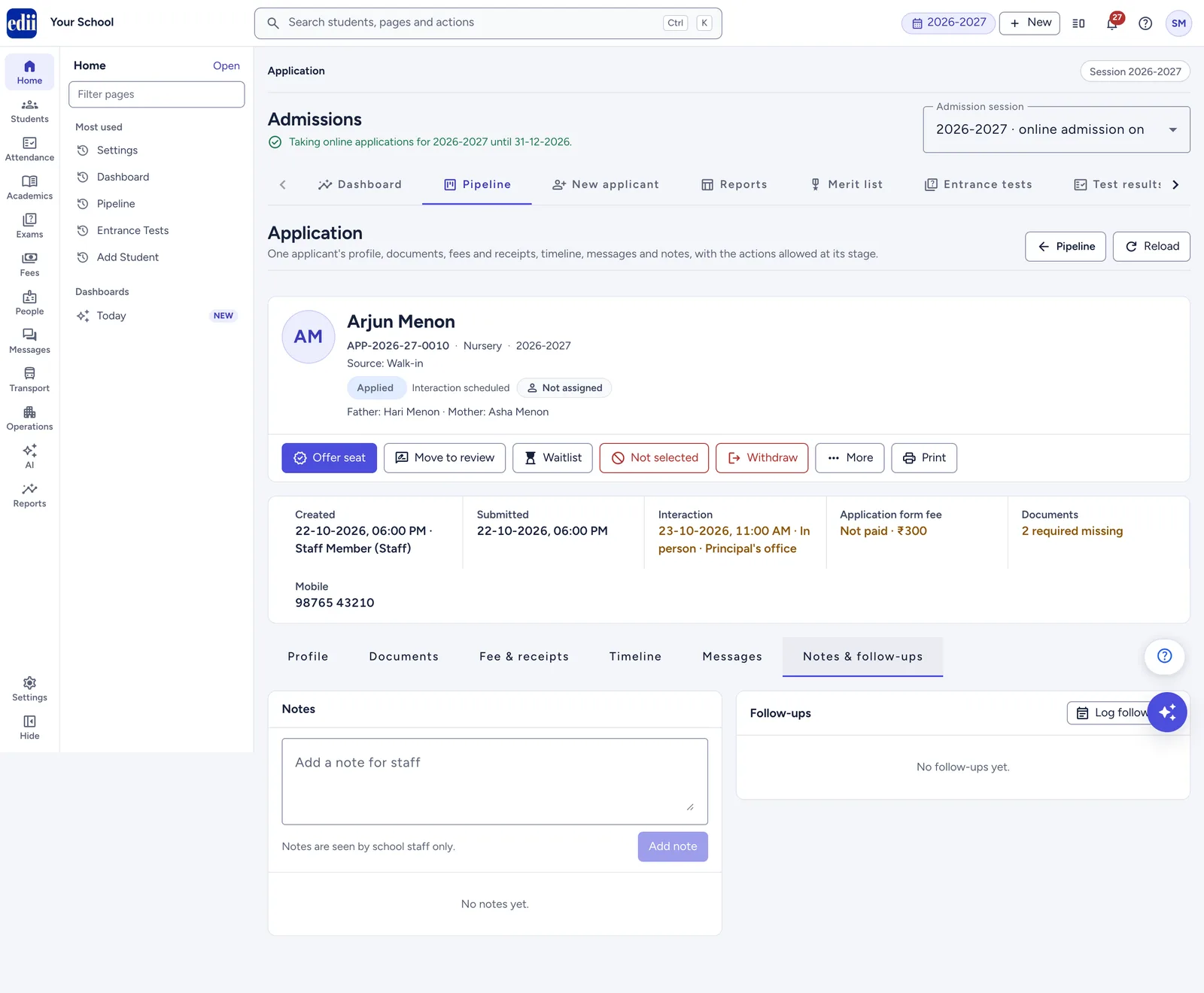
Task: Toggle the layout panel icon in header
Action: pos(1078,23)
